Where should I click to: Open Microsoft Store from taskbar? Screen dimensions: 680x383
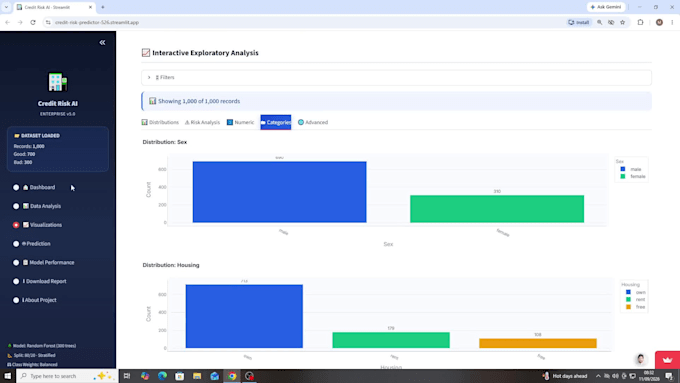click(180, 376)
